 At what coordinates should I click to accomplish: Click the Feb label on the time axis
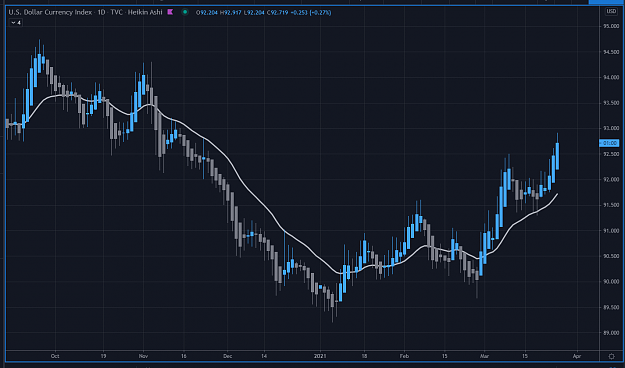404,356
